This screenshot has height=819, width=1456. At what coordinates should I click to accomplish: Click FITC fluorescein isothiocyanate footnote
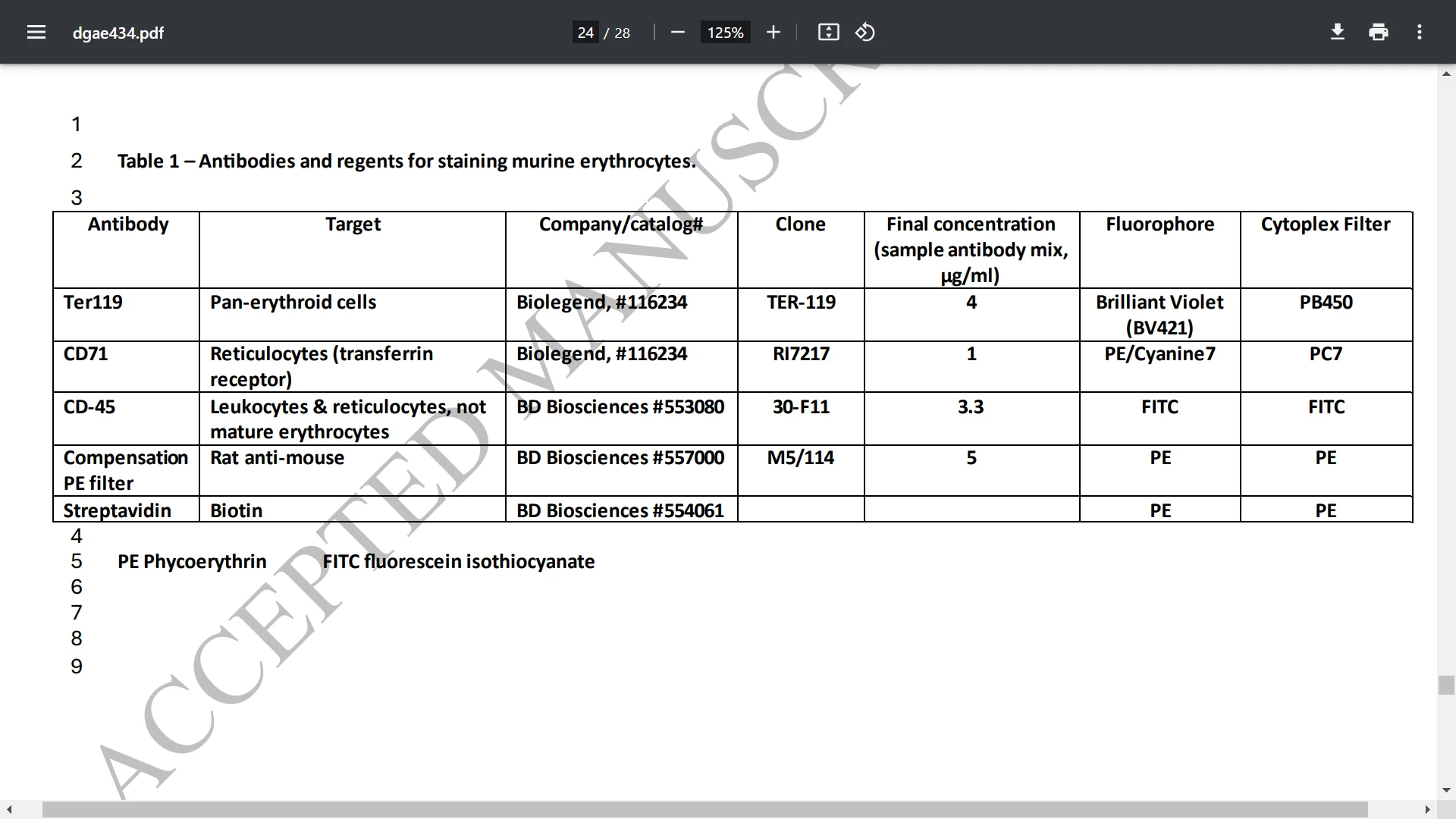click(459, 561)
